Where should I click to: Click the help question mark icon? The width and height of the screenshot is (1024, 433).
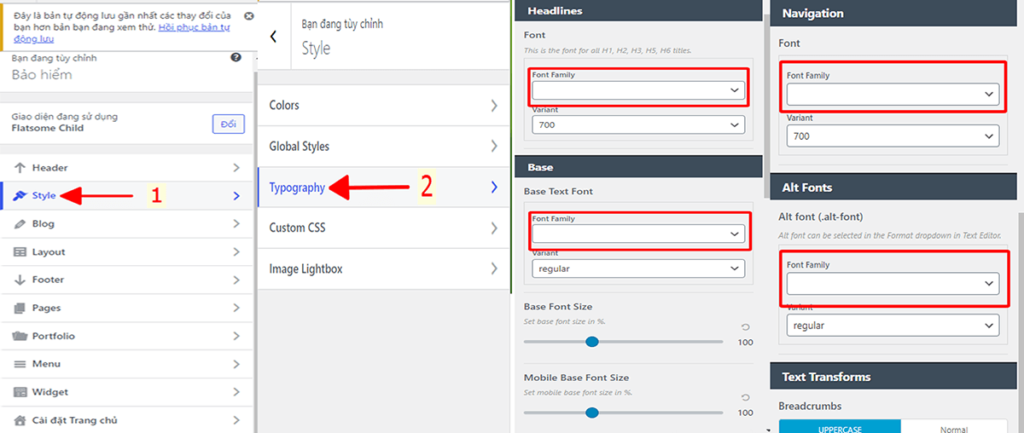236,57
